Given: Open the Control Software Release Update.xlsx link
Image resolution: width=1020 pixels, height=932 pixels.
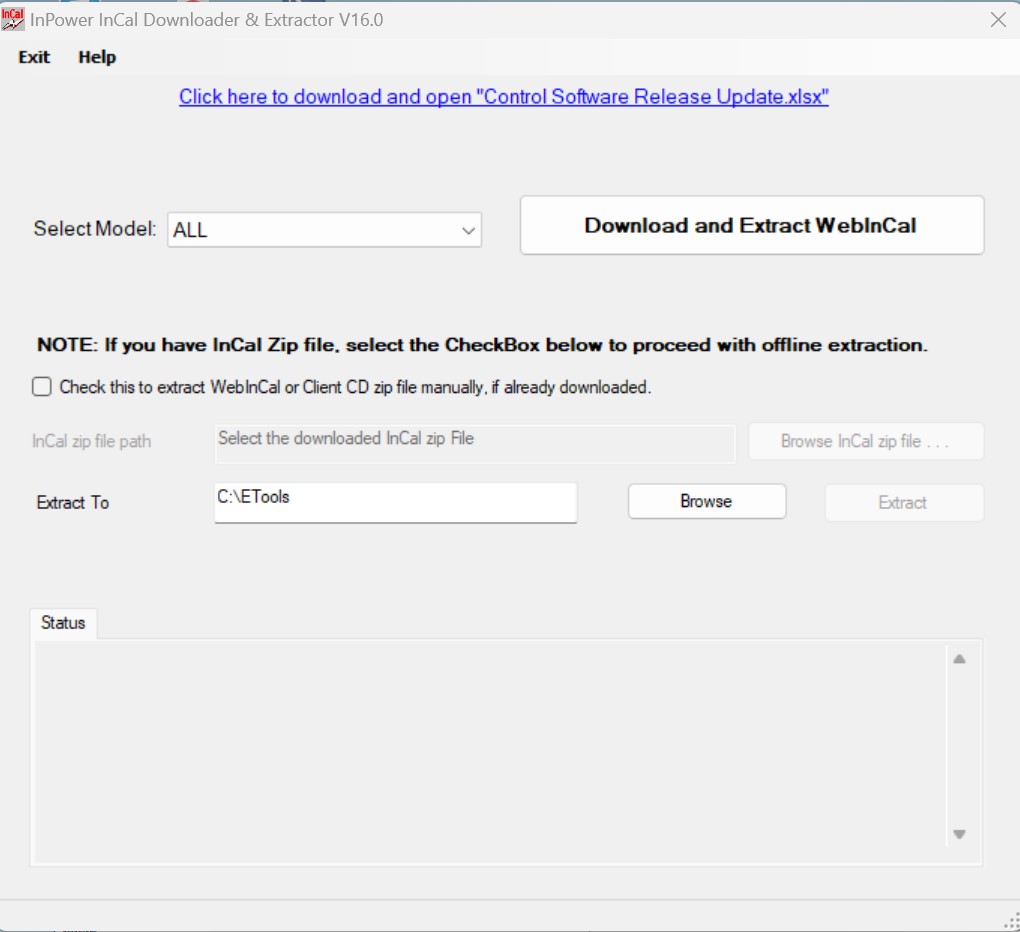Looking at the screenshot, I should (x=503, y=96).
